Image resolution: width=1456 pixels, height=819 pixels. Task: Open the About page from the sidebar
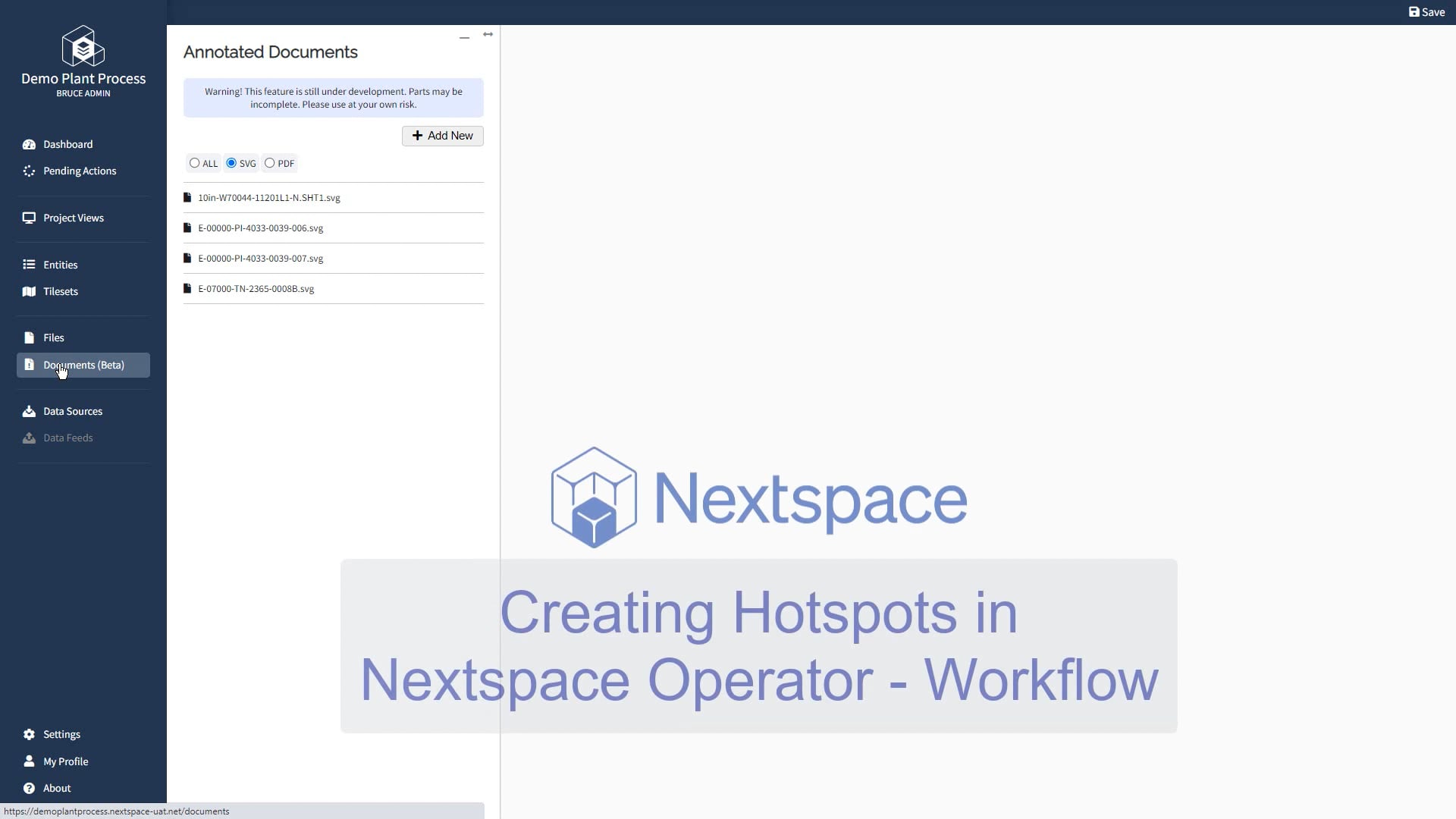click(28, 788)
